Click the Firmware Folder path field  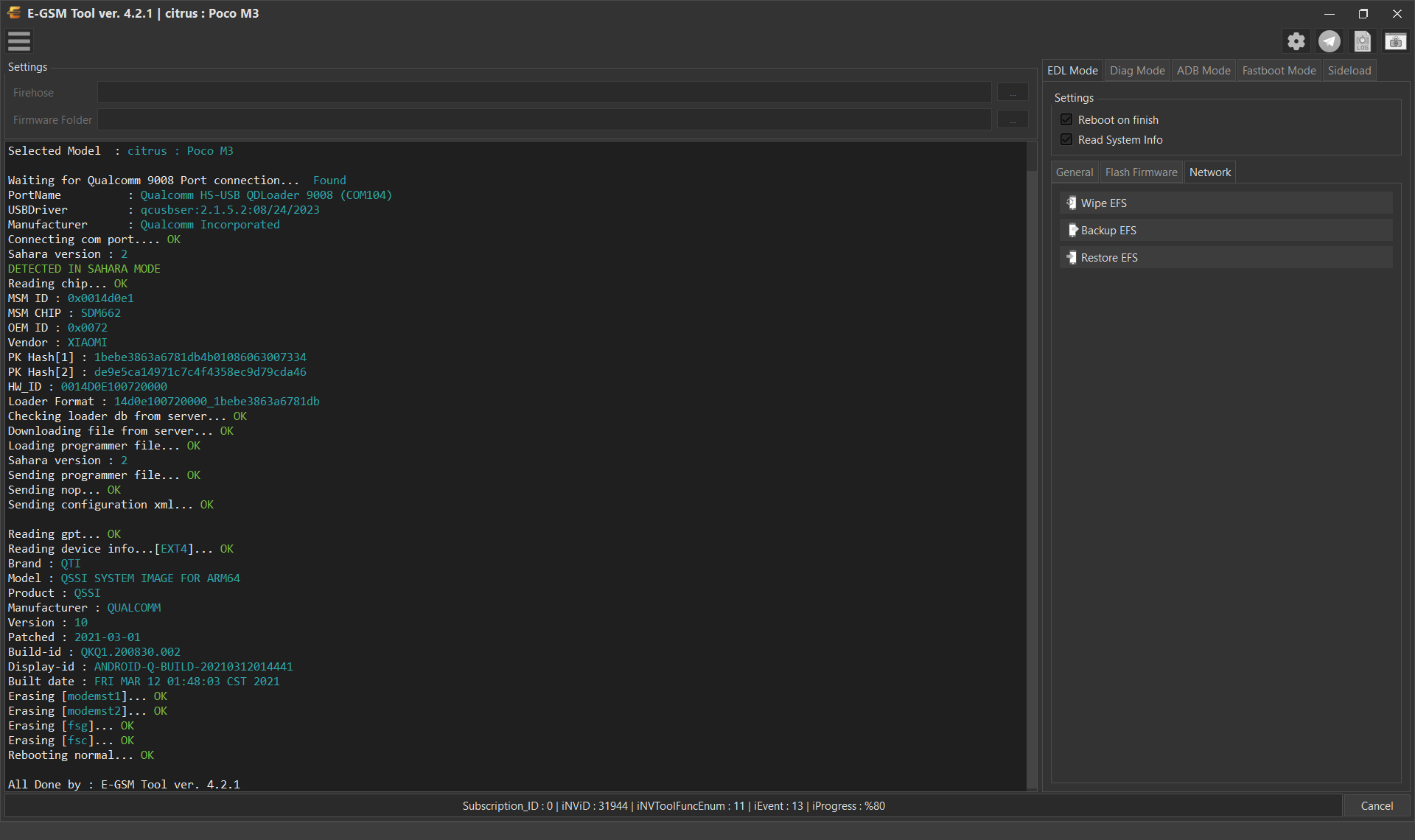click(x=544, y=120)
